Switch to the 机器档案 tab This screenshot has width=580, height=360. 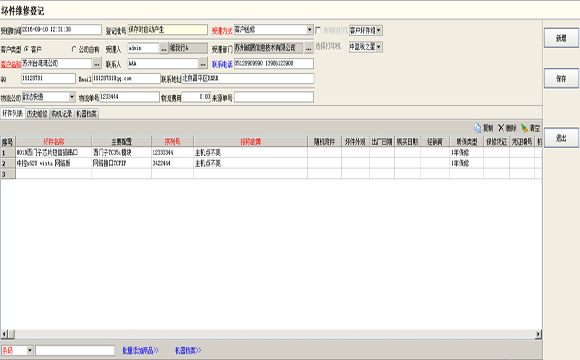point(87,114)
